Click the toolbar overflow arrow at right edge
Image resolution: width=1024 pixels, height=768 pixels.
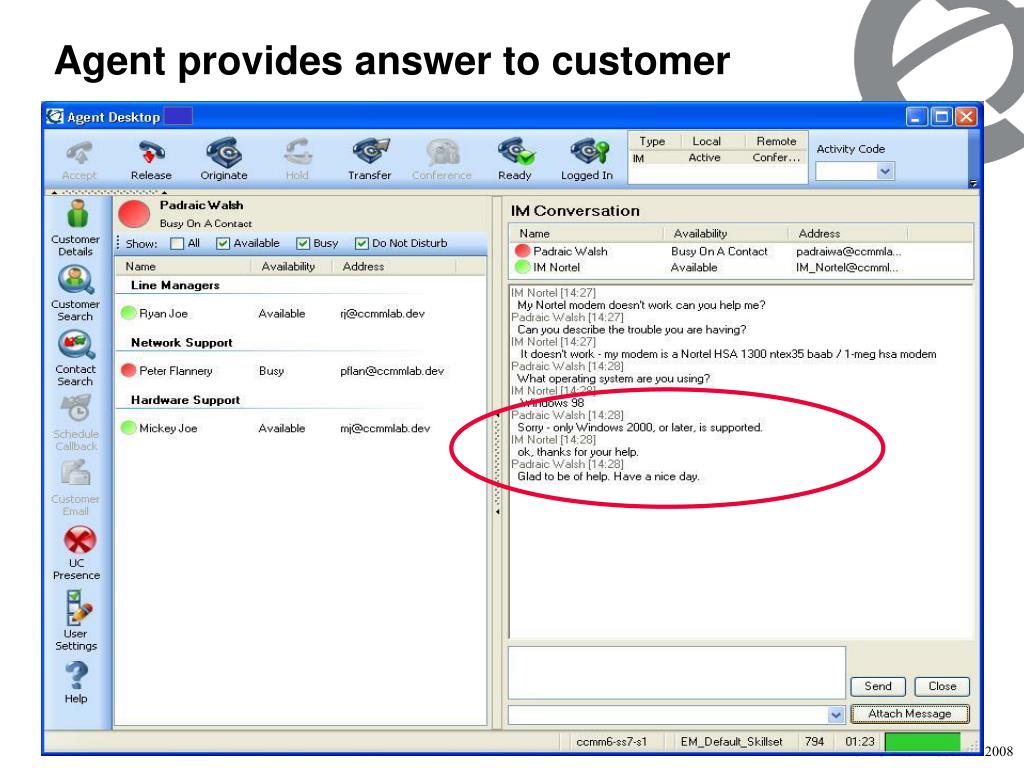(973, 184)
